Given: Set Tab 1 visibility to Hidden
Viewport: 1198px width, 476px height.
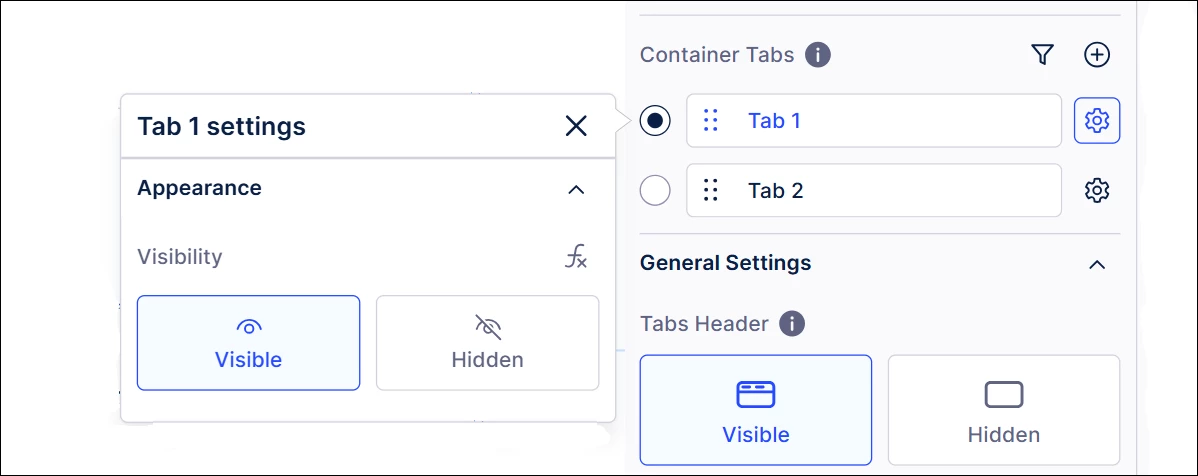Looking at the screenshot, I should coord(487,343).
